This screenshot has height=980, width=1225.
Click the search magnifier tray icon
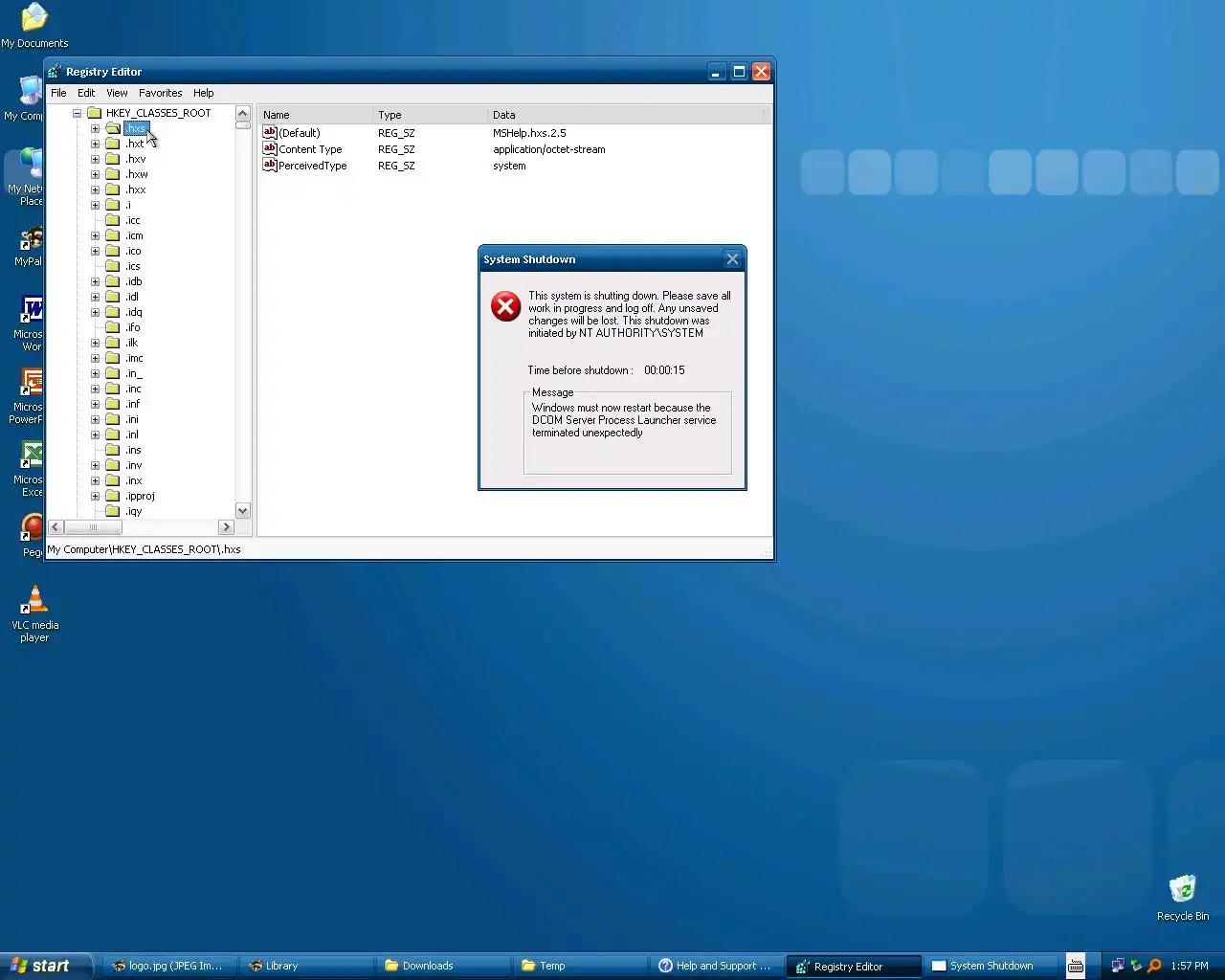pyautogui.click(x=1154, y=966)
